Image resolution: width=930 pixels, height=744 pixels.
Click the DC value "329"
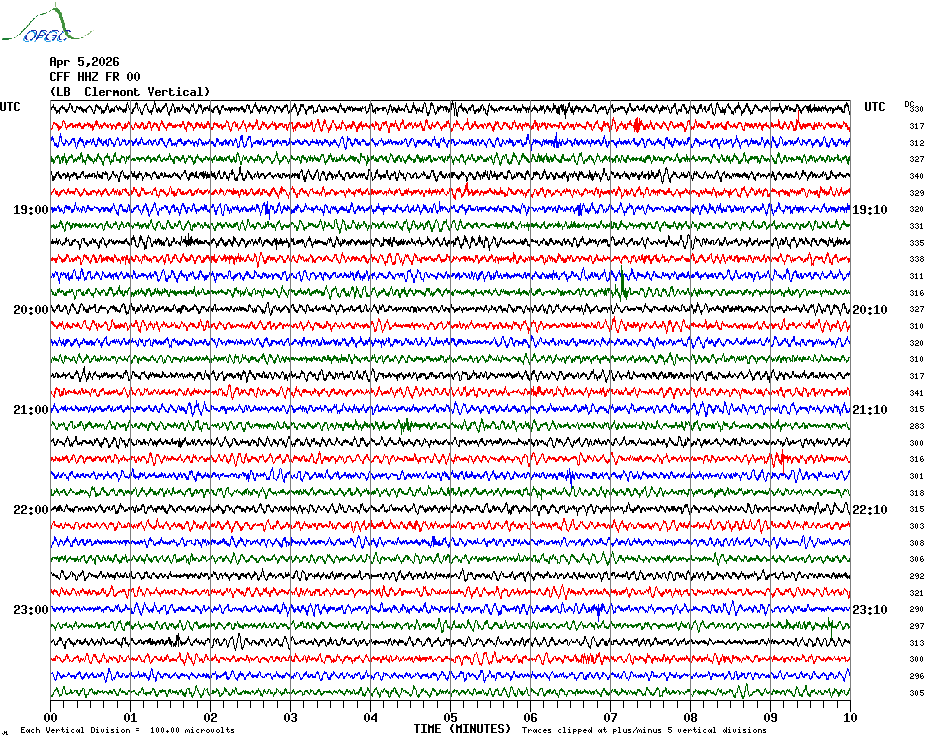click(917, 193)
